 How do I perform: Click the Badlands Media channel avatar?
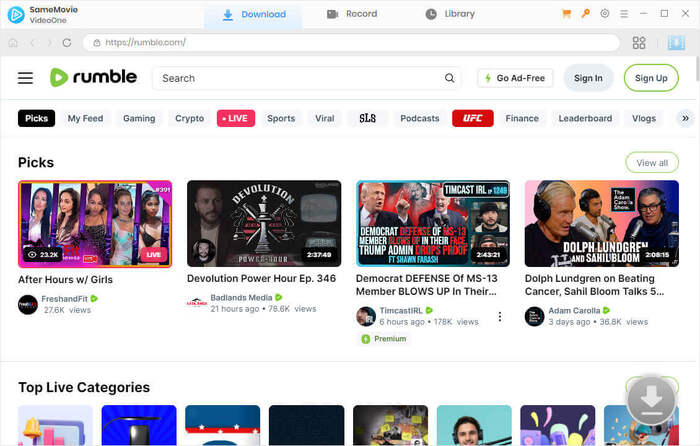[x=196, y=303]
